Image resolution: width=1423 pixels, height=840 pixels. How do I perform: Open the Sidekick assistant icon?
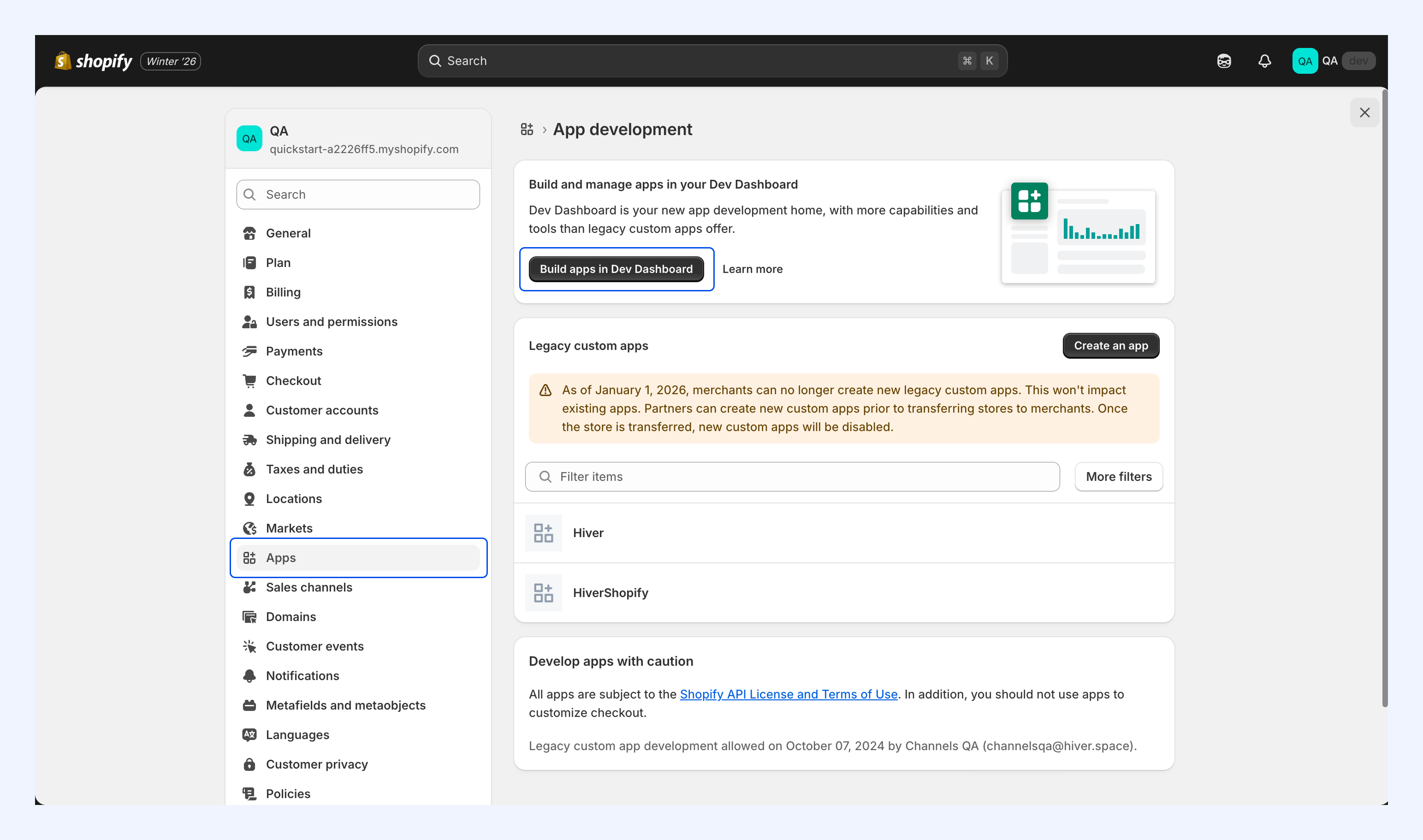[x=1224, y=60]
